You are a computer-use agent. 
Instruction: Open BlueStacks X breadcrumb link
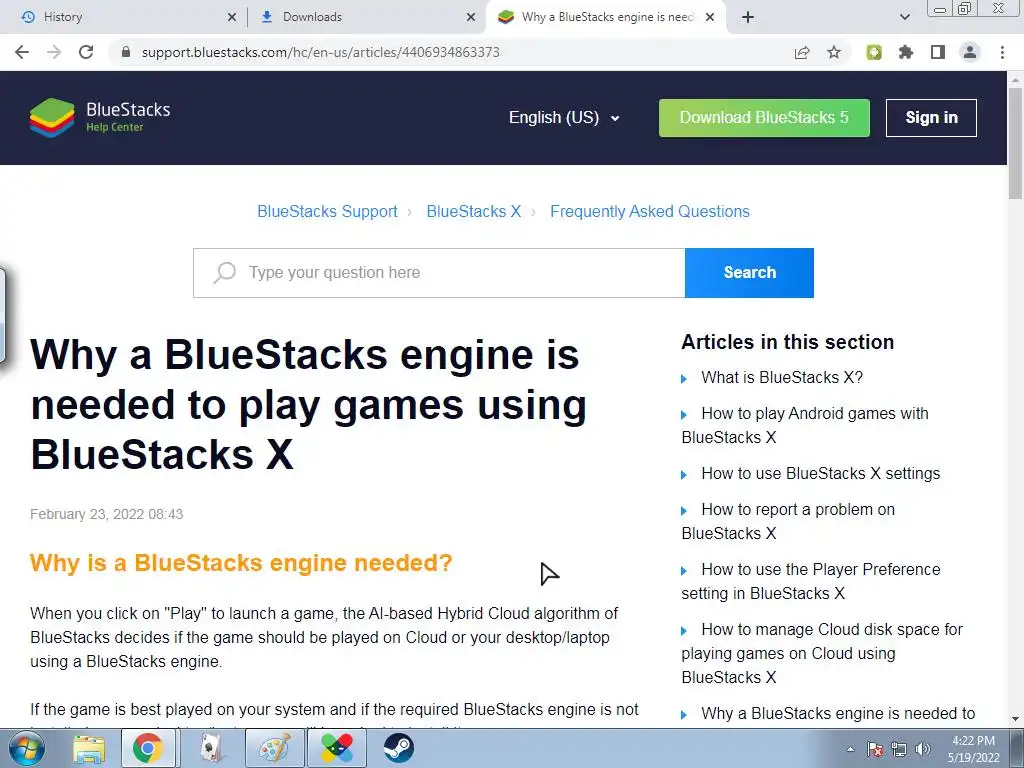(473, 212)
